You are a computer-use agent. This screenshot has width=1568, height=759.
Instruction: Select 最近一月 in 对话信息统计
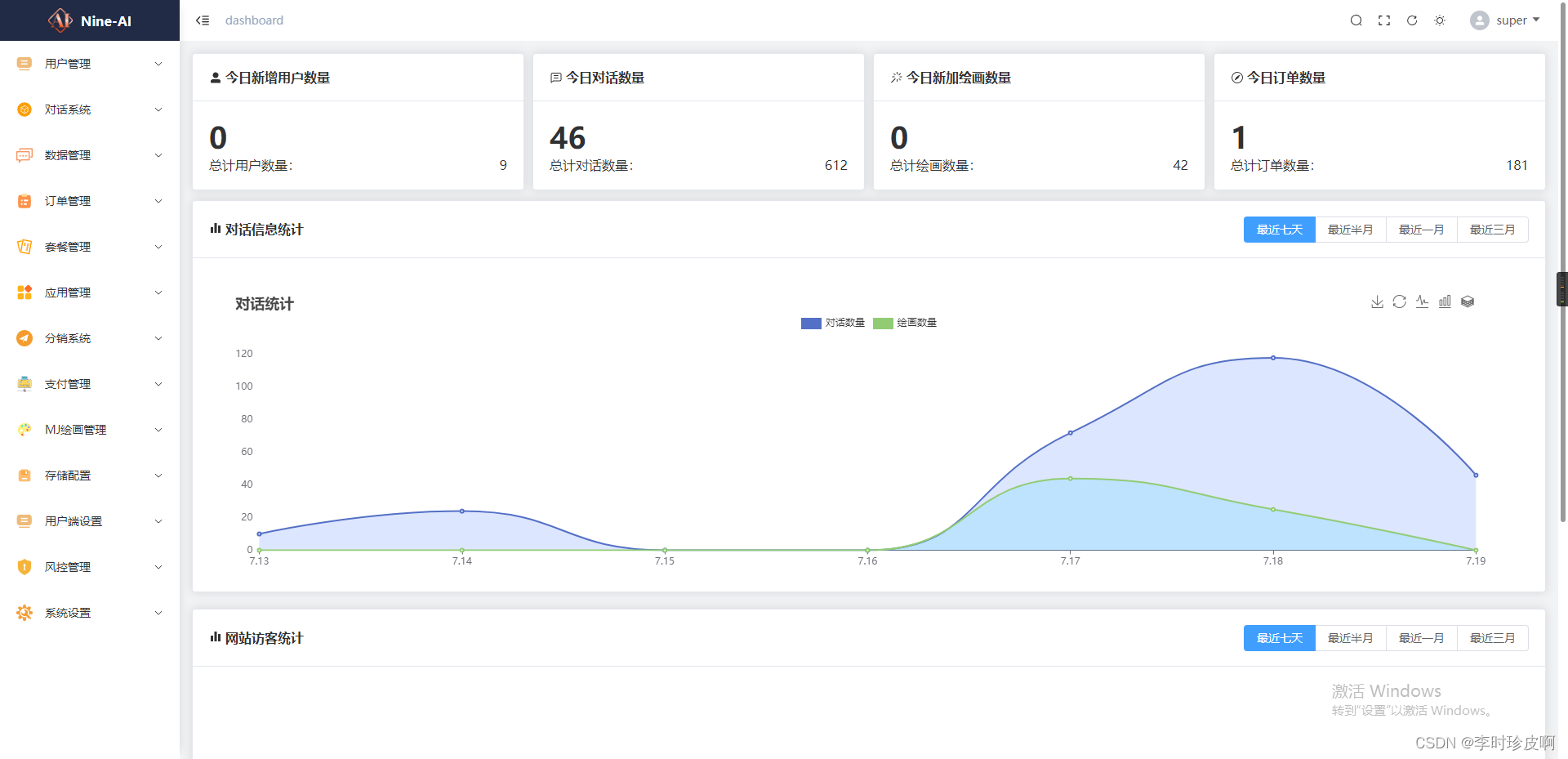[1422, 230]
